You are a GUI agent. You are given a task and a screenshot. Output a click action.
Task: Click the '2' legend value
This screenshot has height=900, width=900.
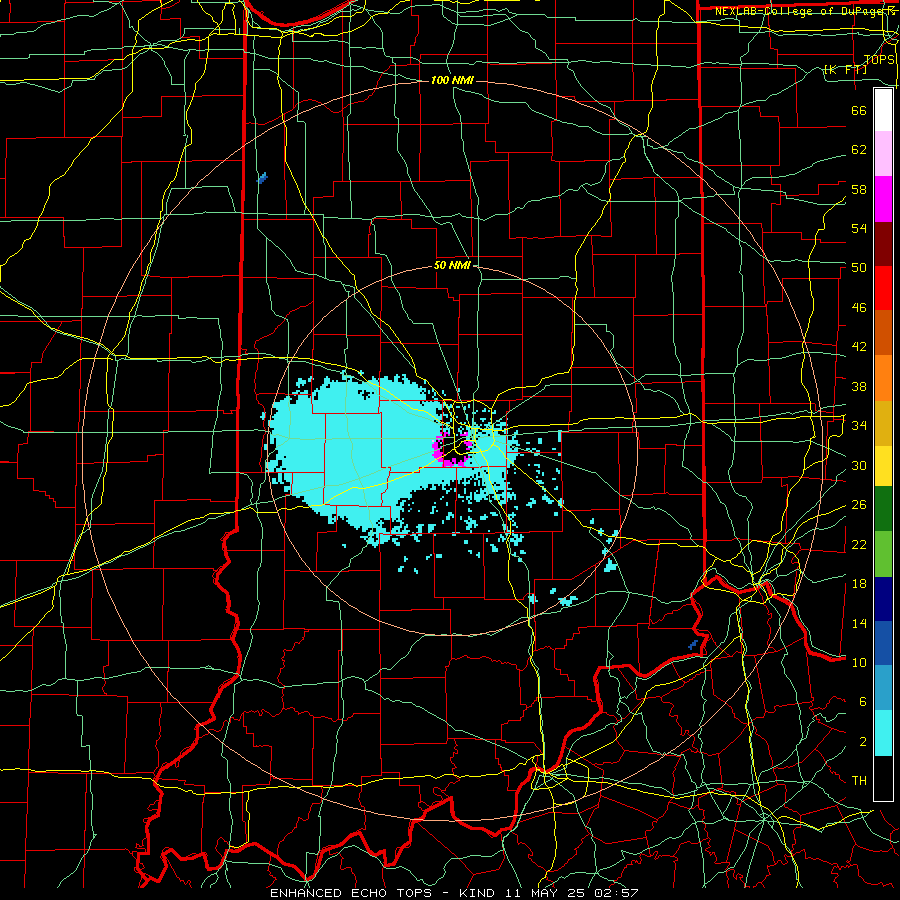(862, 742)
